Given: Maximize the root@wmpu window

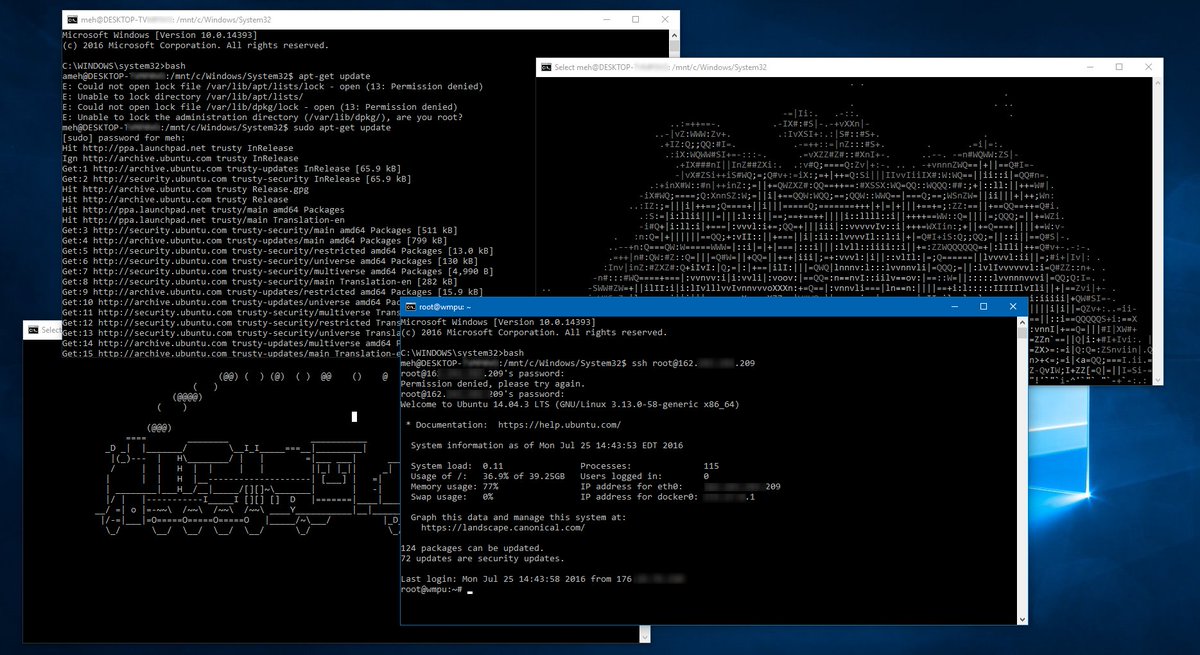Looking at the screenshot, I should (983, 307).
